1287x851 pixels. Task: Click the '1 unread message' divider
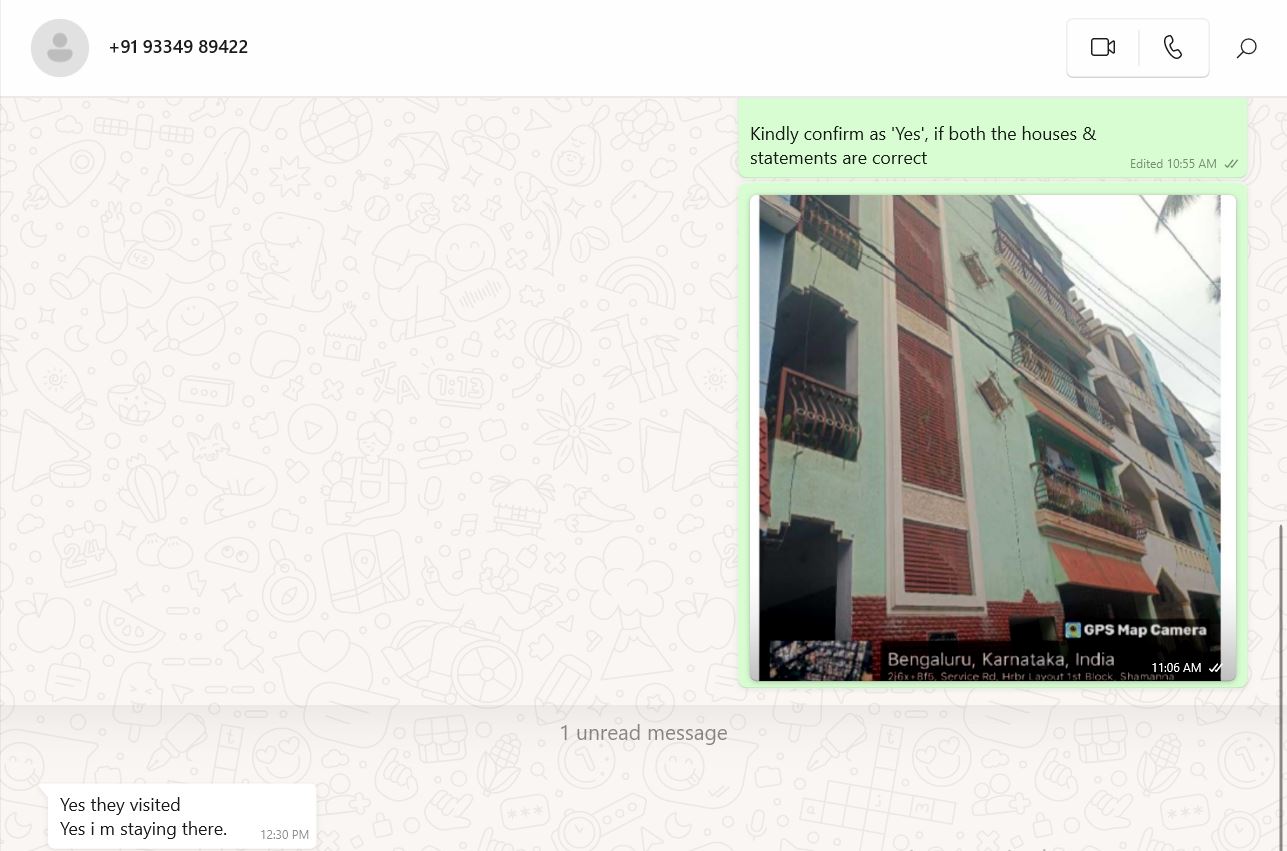click(643, 733)
